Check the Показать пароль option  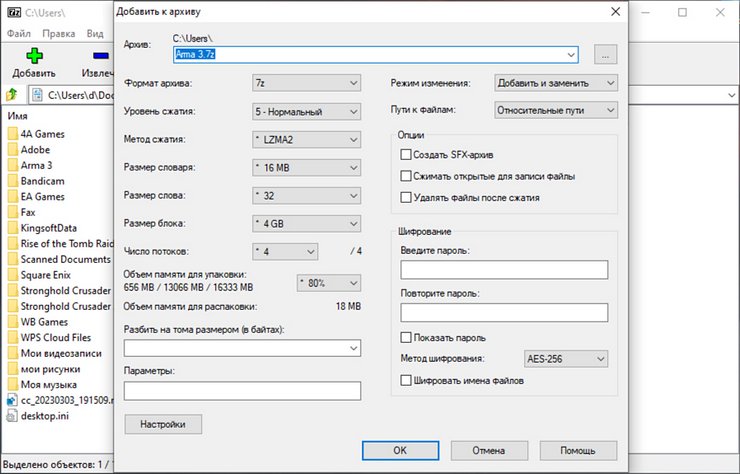pos(406,338)
